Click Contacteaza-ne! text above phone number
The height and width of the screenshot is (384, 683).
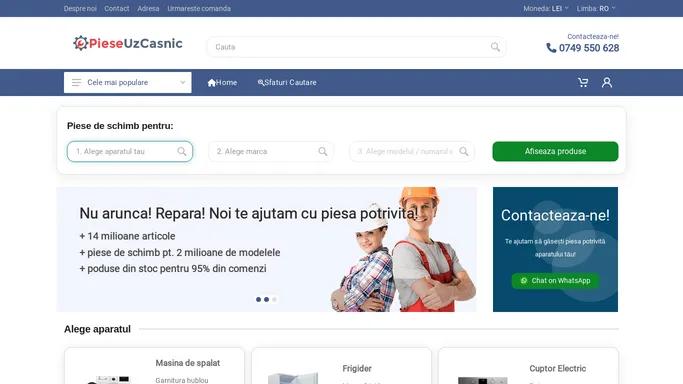(x=593, y=36)
